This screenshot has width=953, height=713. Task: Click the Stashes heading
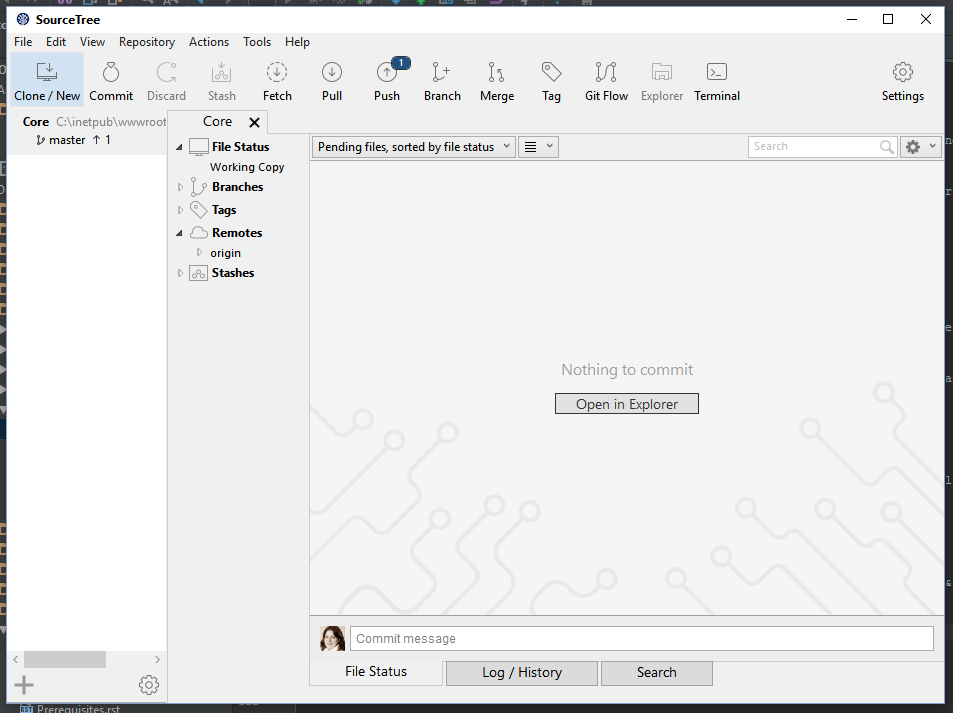[233, 273]
